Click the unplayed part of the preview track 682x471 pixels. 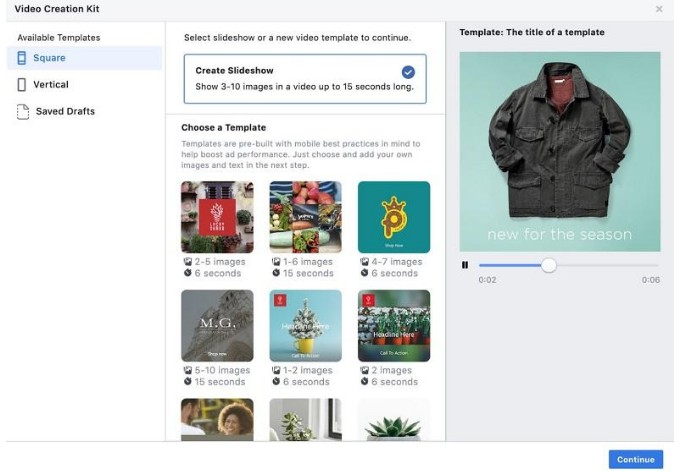(x=608, y=265)
